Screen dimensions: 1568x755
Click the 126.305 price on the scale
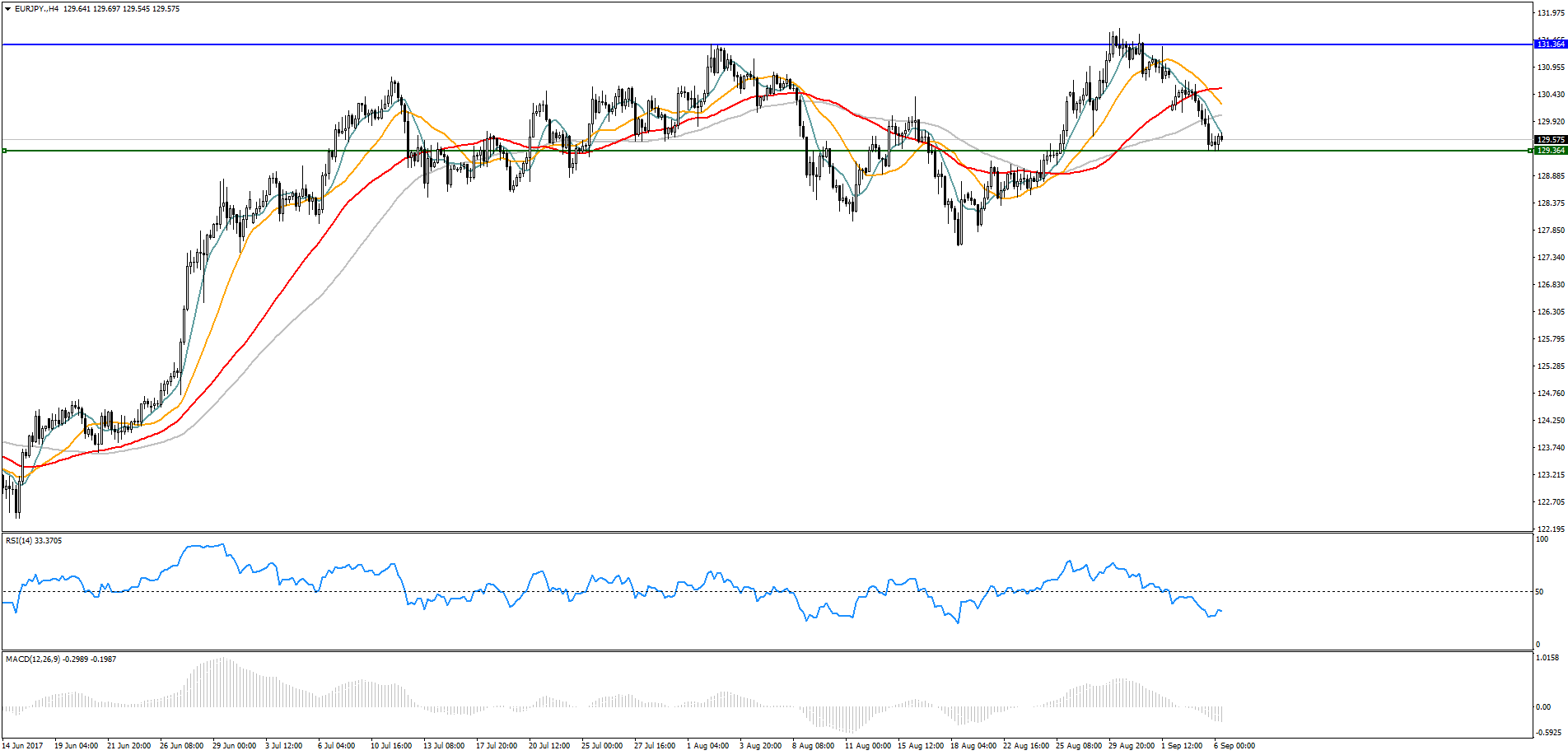tap(1551, 312)
